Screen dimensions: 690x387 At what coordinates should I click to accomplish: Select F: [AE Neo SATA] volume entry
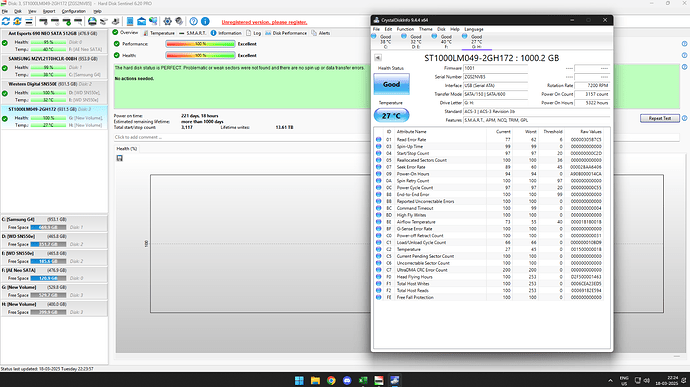(54, 274)
